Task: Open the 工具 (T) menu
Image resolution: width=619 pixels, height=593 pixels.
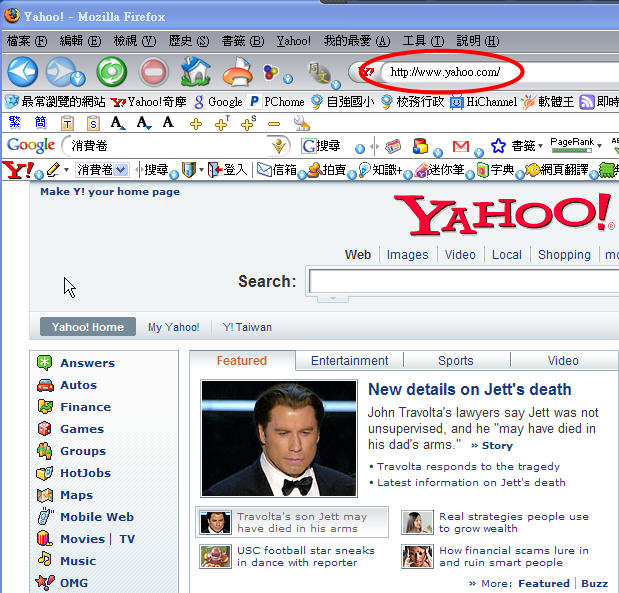Action: (x=423, y=41)
